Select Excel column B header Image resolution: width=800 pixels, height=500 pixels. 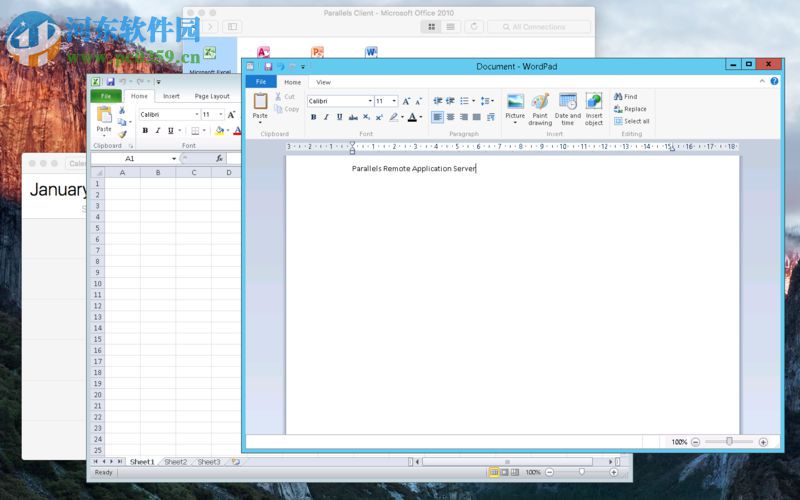click(x=158, y=172)
